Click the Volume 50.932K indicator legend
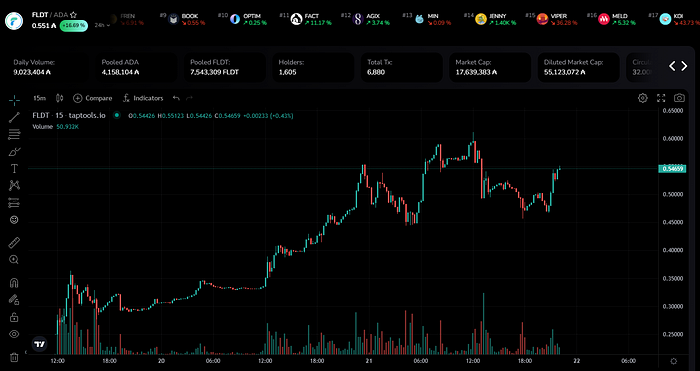 point(56,127)
